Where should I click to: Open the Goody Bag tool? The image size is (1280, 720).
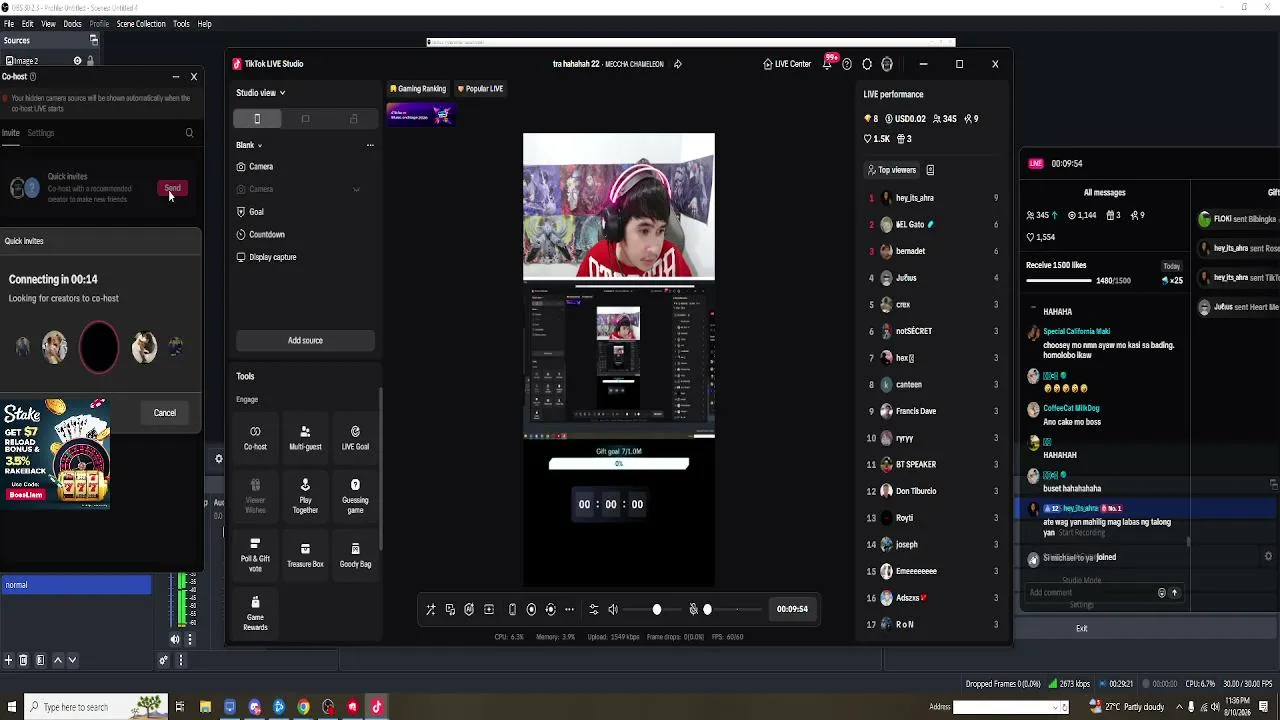355,555
